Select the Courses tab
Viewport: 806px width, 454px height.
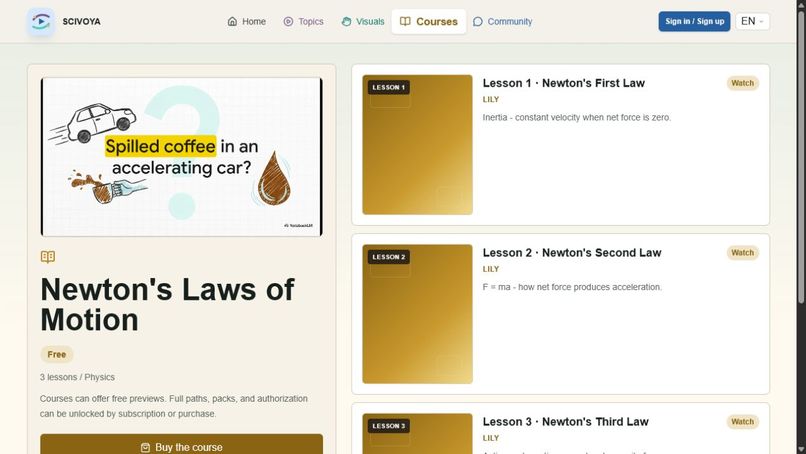pos(429,22)
